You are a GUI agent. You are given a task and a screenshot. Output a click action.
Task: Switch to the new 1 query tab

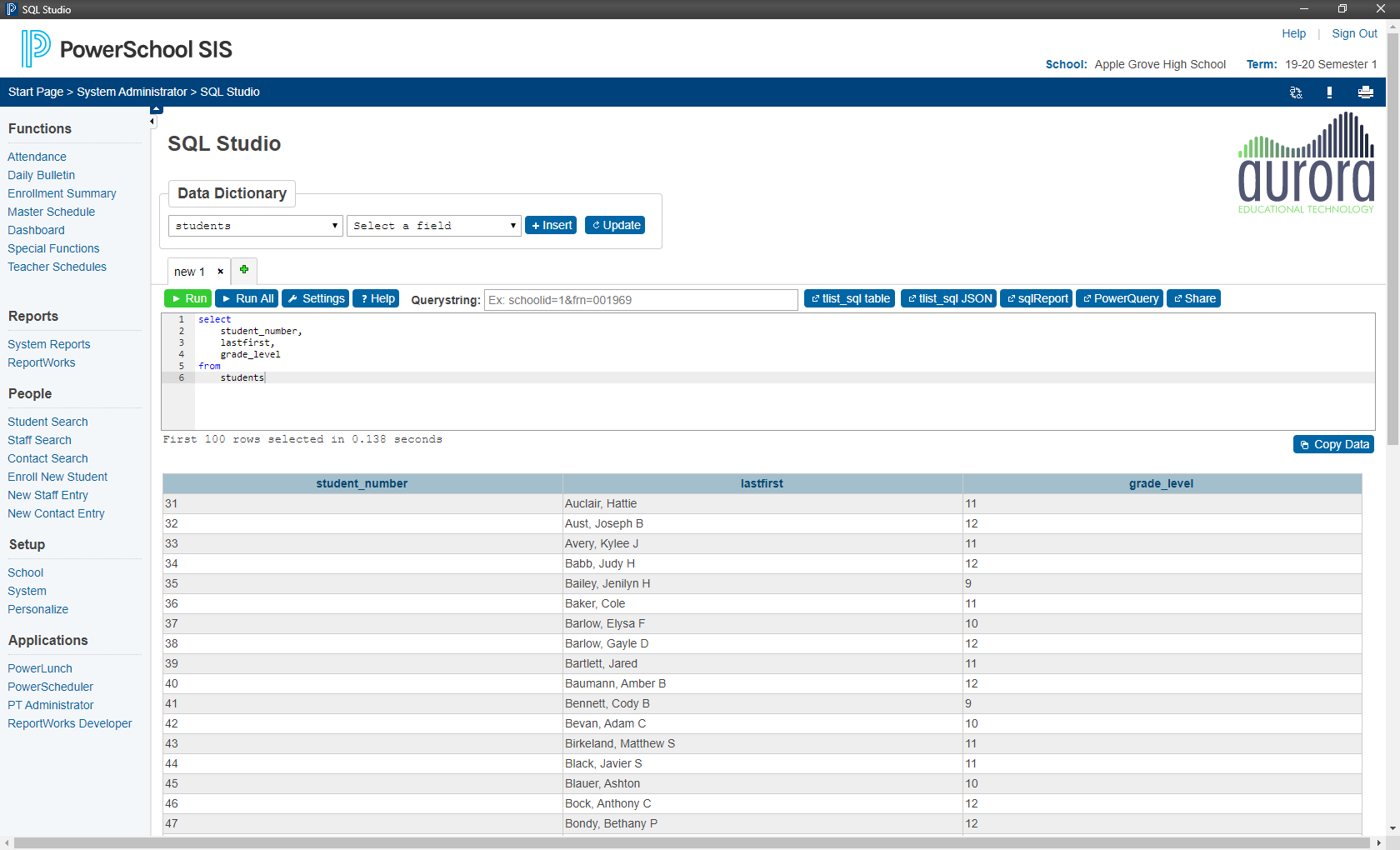pos(191,271)
